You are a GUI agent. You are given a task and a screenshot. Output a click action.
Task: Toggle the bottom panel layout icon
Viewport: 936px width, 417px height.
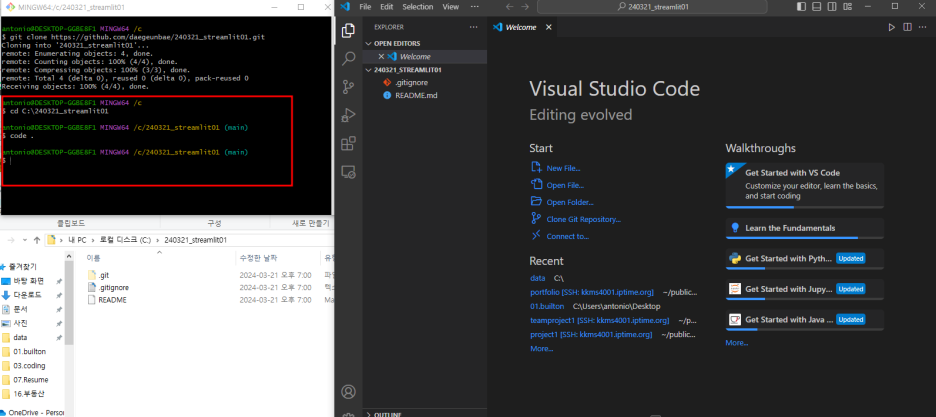pyautogui.click(x=816, y=7)
